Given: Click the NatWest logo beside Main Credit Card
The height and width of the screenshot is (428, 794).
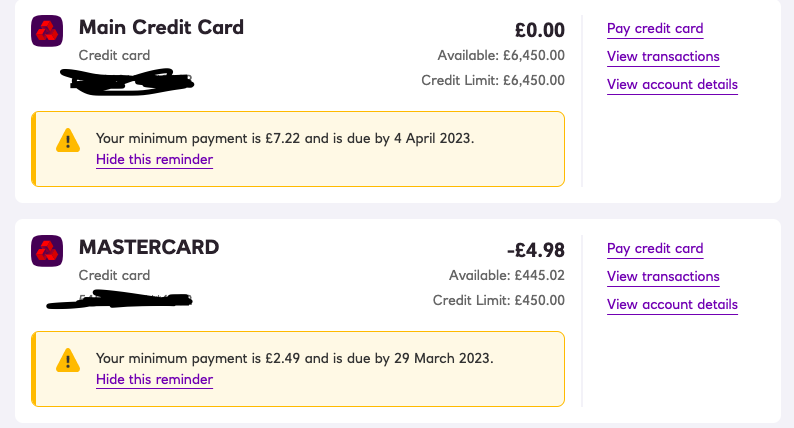Looking at the screenshot, I should pyautogui.click(x=47, y=31).
